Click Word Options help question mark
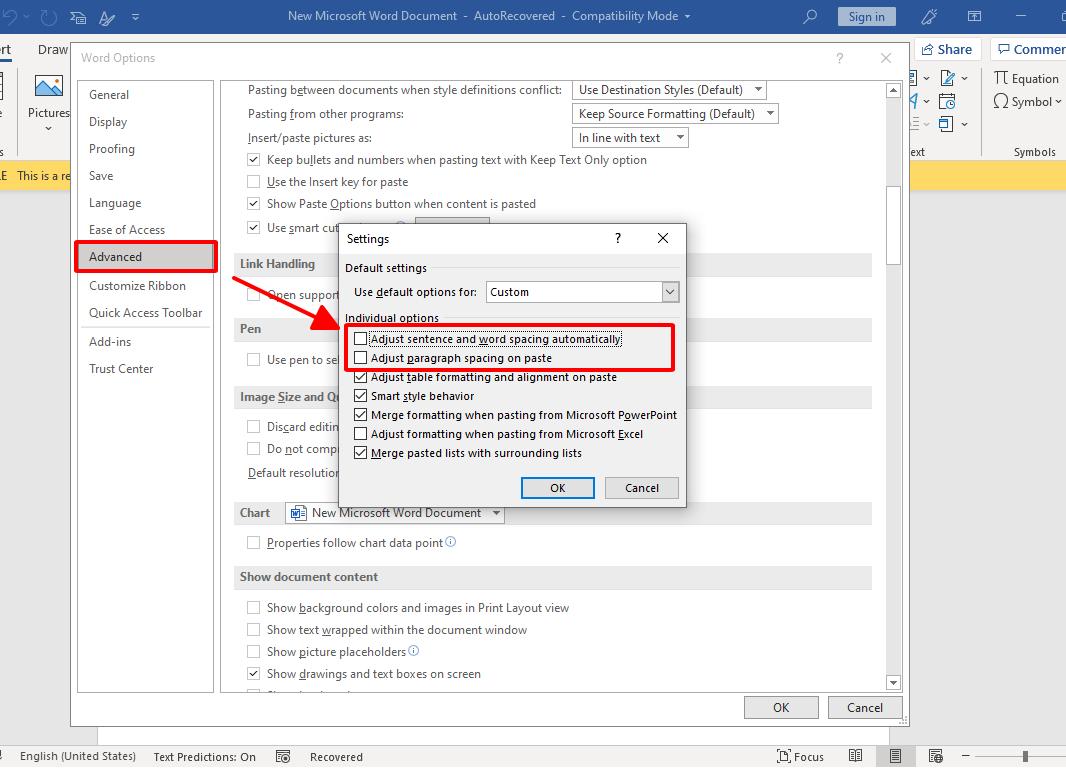Screen dimensions: 1066x768 pyautogui.click(x=840, y=58)
